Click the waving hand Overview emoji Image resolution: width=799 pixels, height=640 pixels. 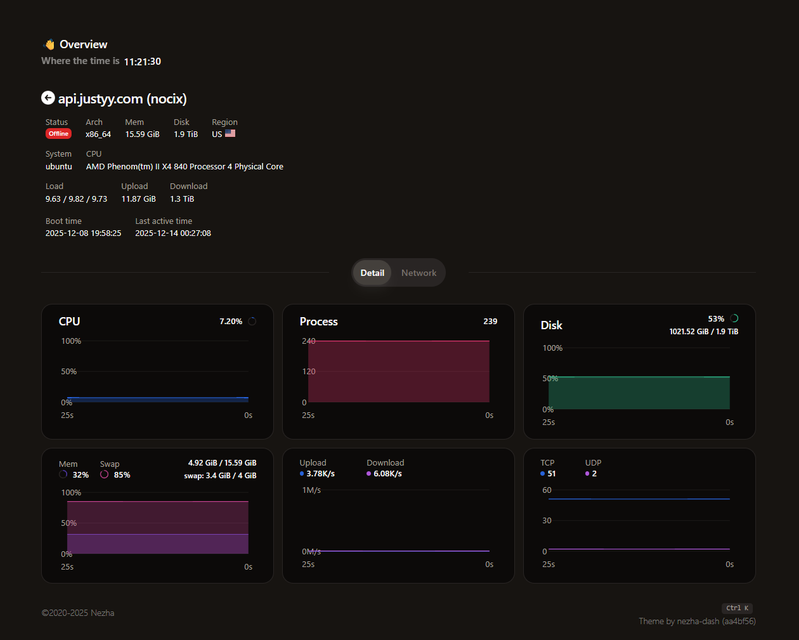(49, 44)
